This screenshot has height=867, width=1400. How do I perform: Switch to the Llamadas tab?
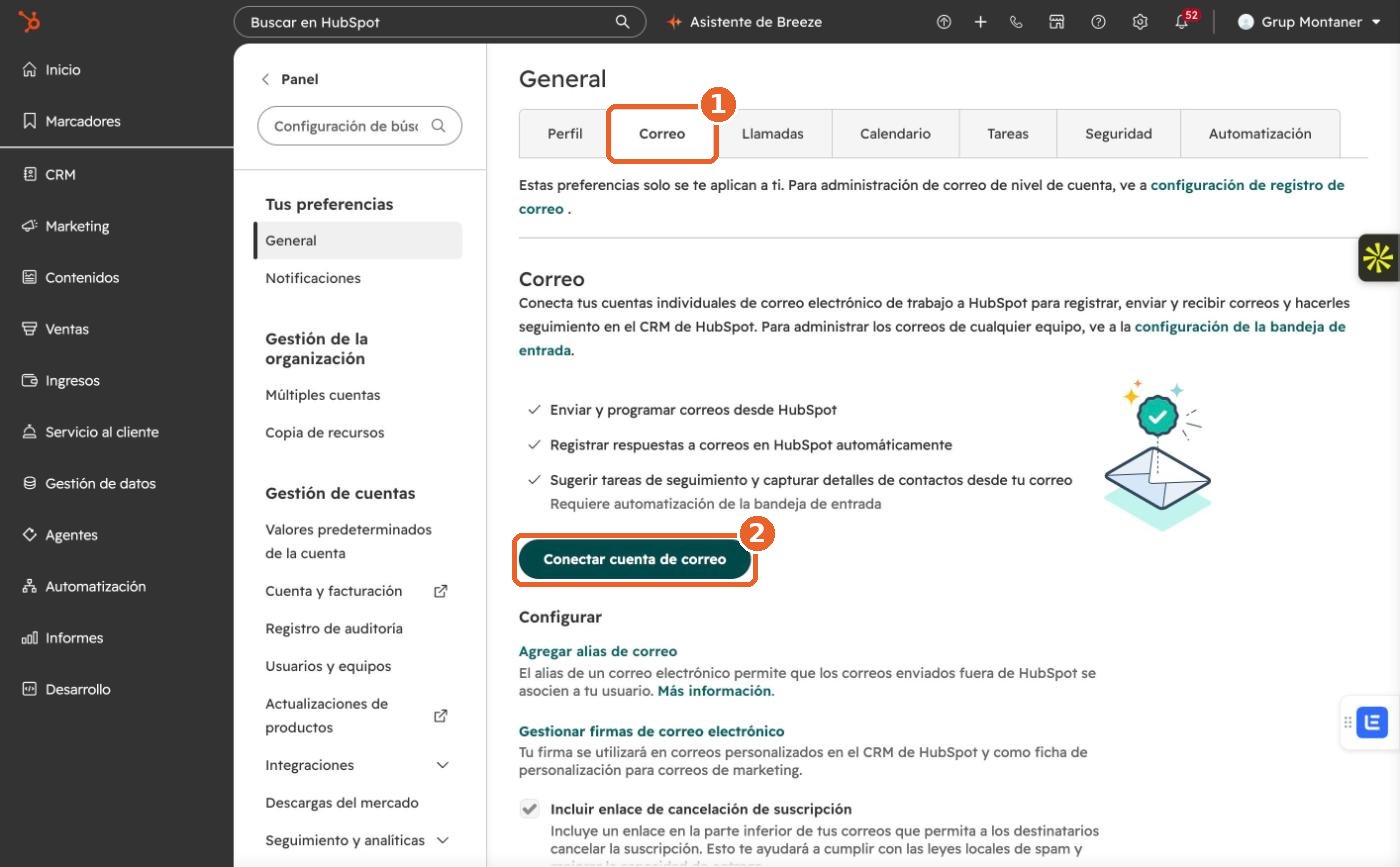[x=773, y=133]
